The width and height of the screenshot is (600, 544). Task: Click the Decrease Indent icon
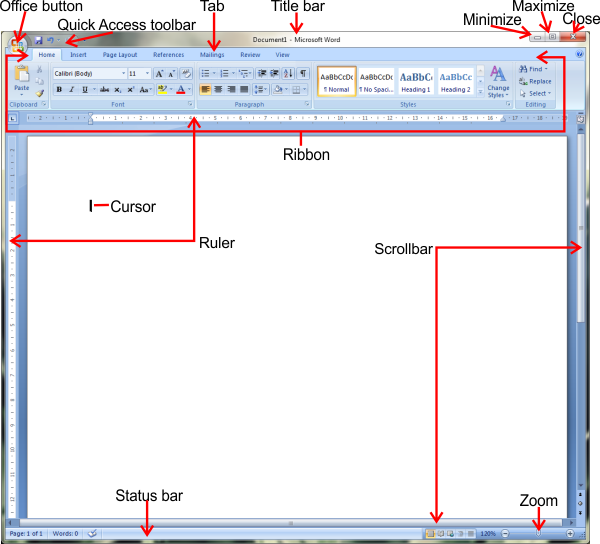262,73
